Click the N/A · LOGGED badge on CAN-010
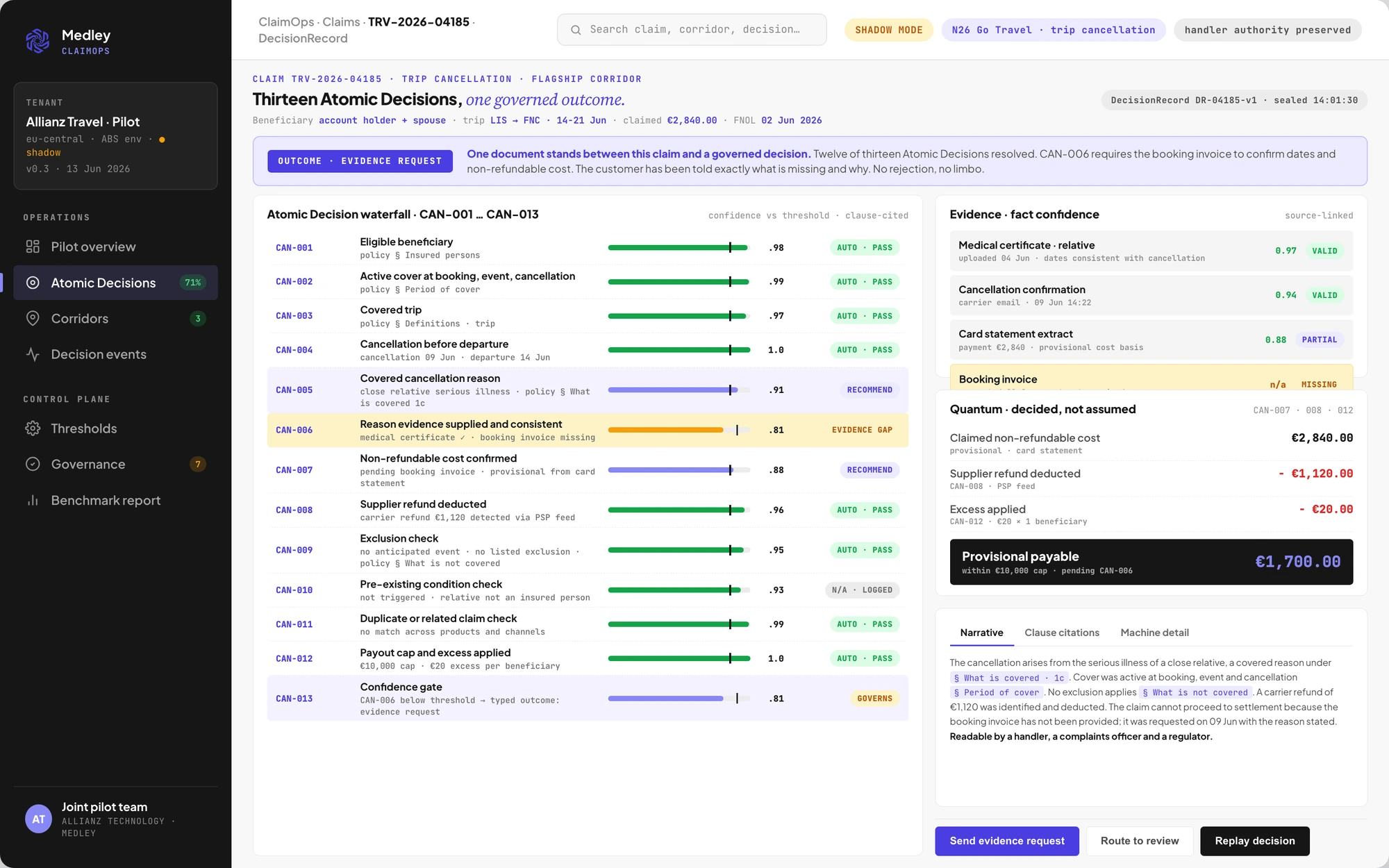The image size is (1389, 868). tap(862, 590)
